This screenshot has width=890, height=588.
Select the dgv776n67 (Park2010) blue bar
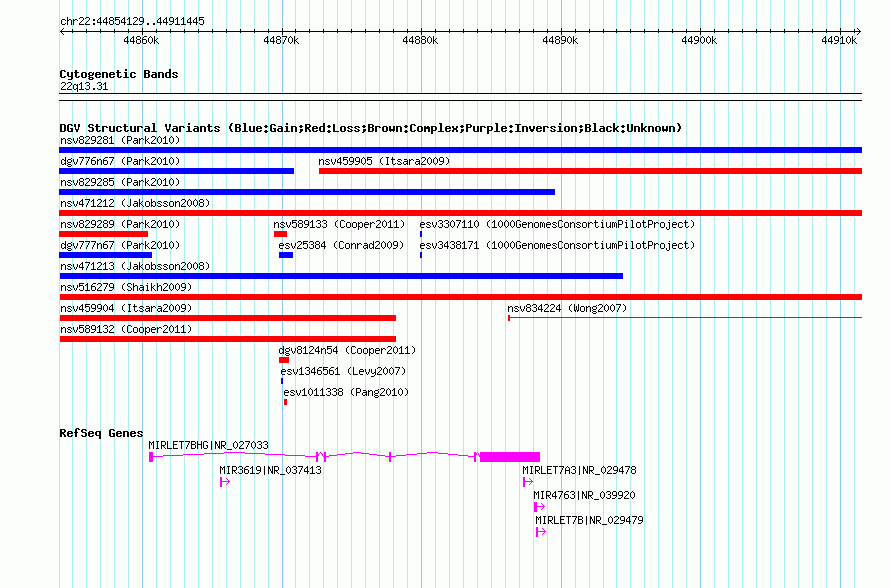177,171
